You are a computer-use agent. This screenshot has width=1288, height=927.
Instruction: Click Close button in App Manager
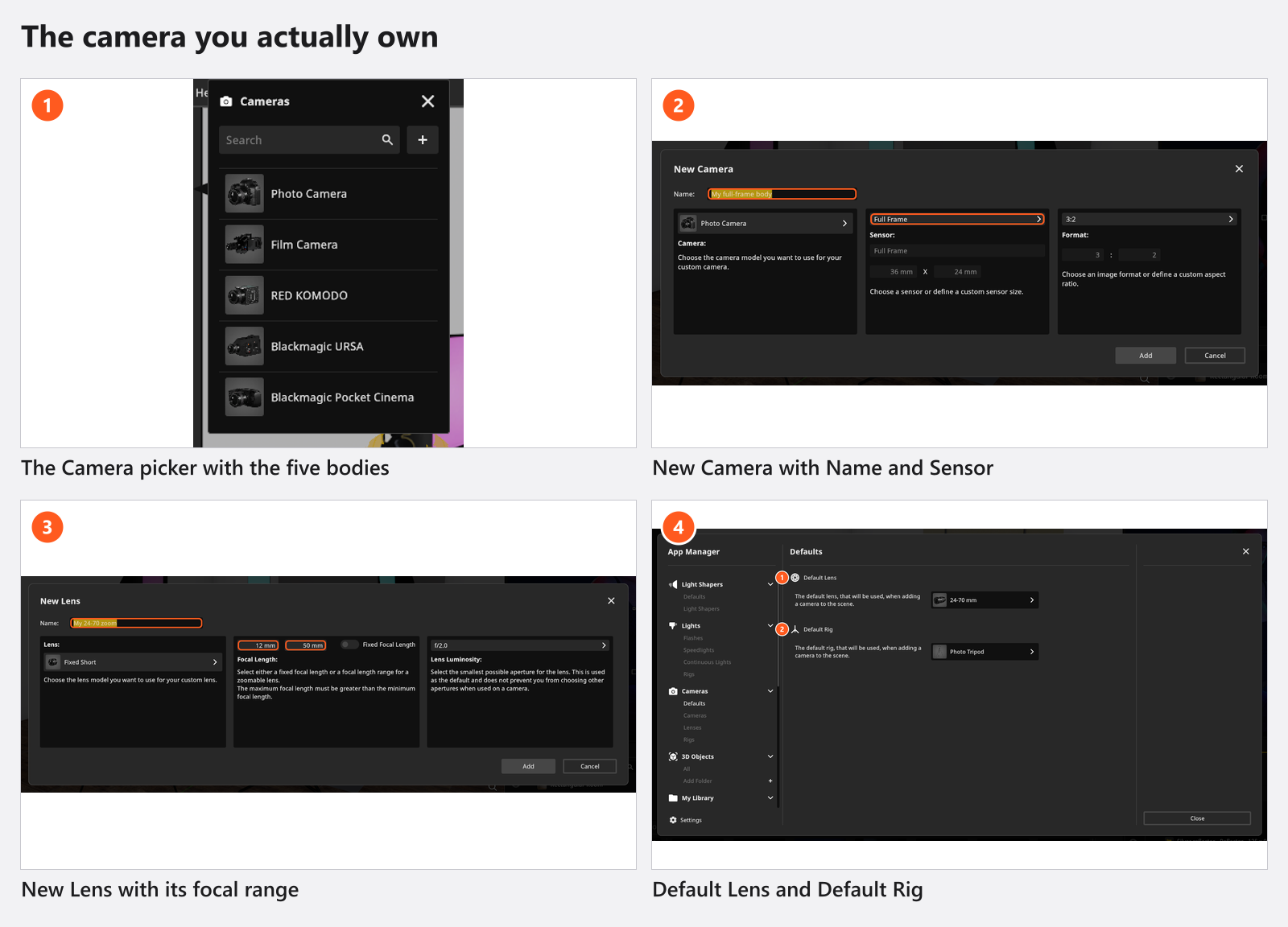(1197, 818)
